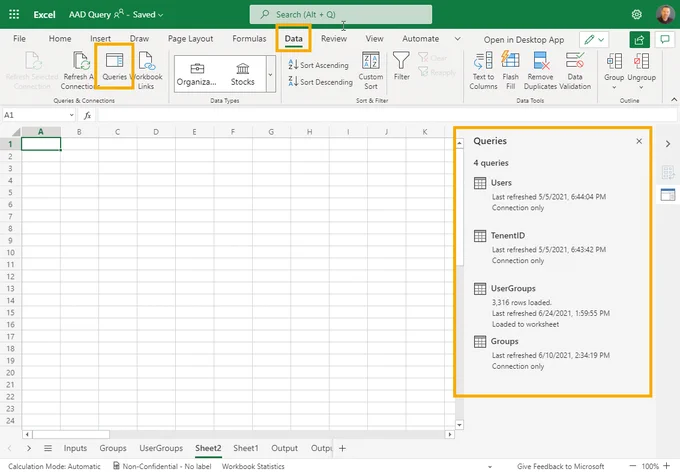Toggle the Filter funnel

(x=401, y=66)
